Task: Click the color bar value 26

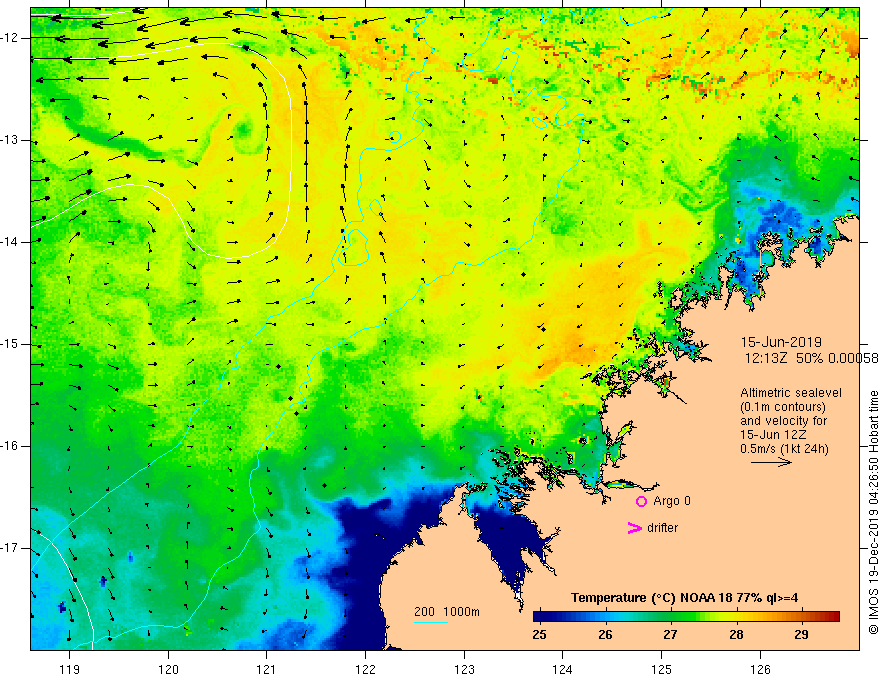Action: click(605, 635)
